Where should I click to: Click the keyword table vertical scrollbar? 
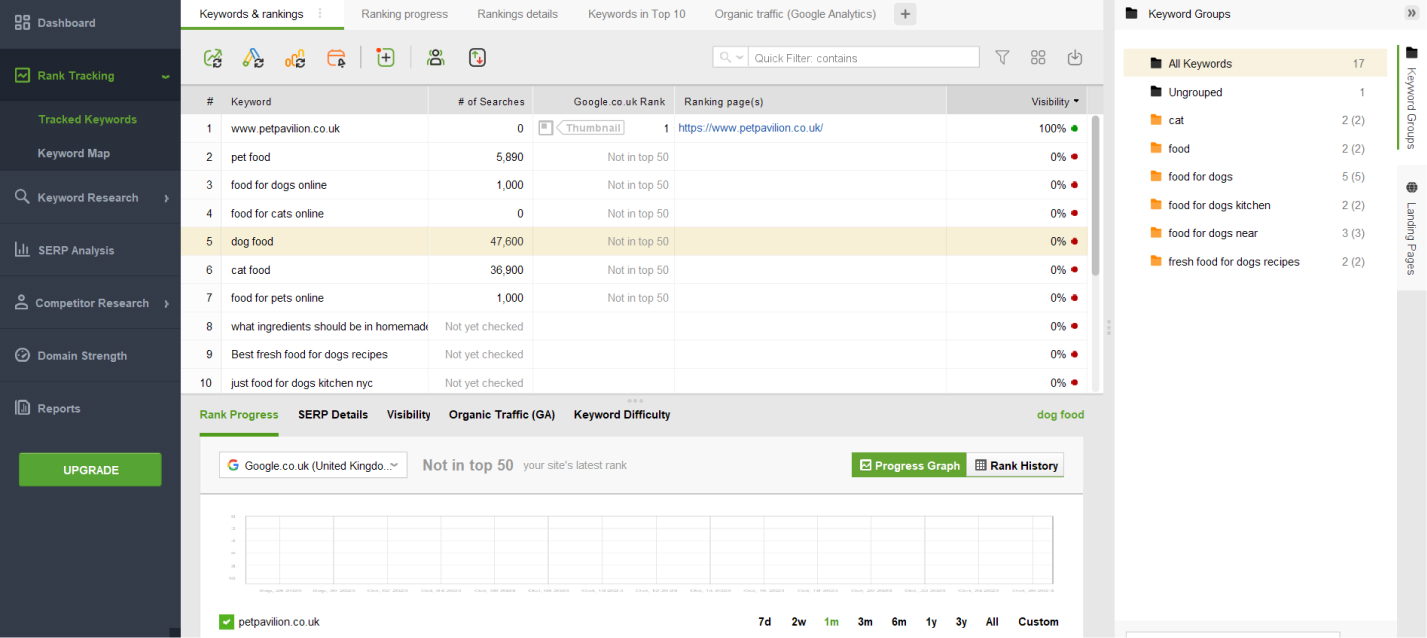[x=1095, y=195]
